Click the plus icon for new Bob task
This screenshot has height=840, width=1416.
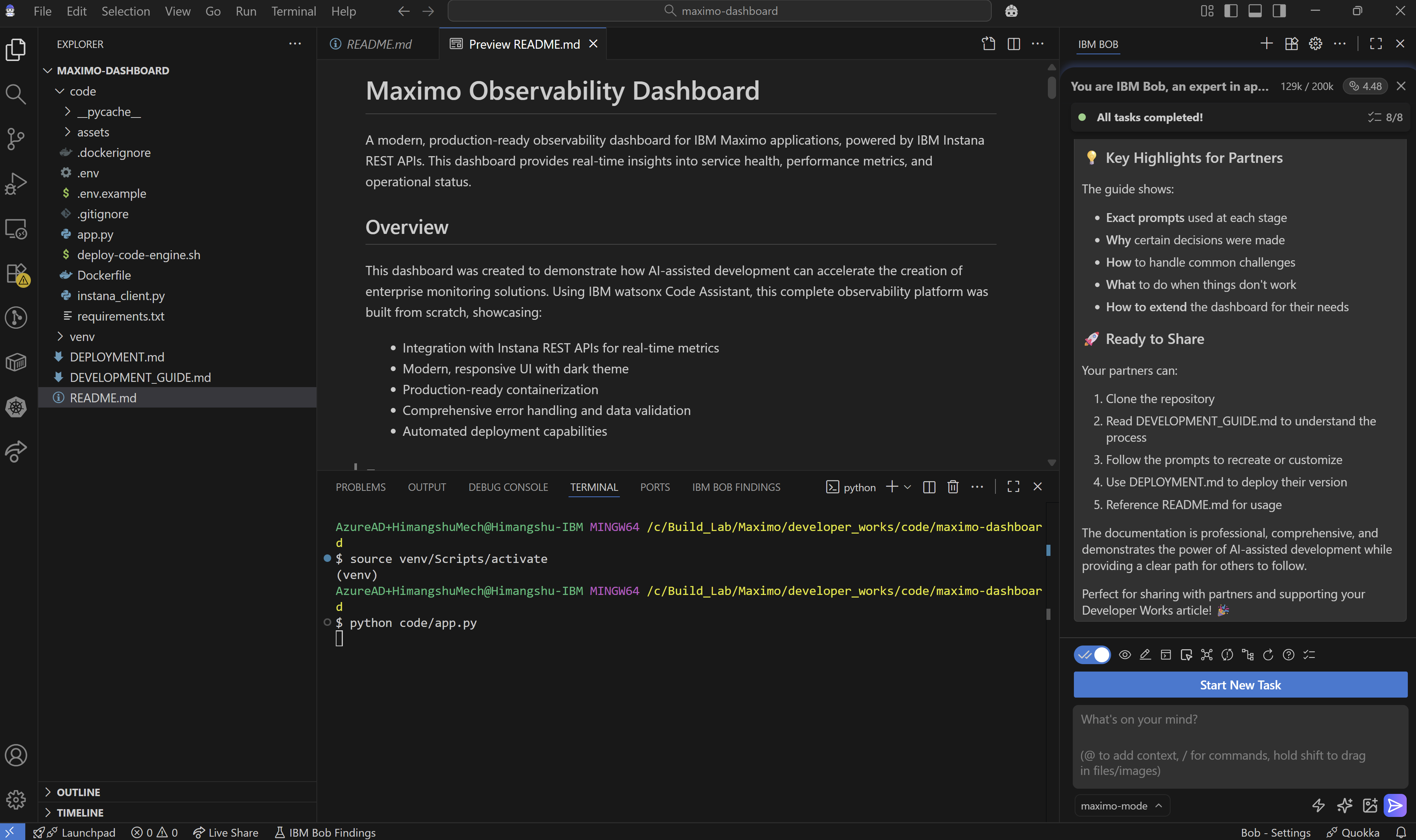pos(1267,44)
